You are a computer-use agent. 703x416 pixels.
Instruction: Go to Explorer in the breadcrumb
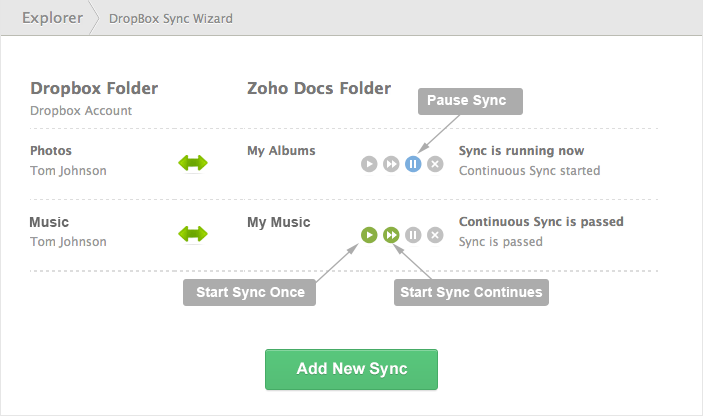click(x=51, y=18)
